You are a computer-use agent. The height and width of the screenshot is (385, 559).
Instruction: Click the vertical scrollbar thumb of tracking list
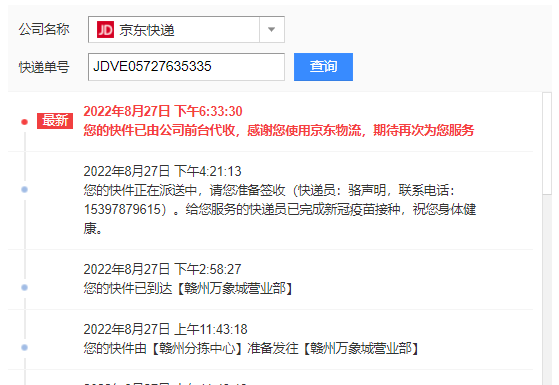tap(547, 143)
